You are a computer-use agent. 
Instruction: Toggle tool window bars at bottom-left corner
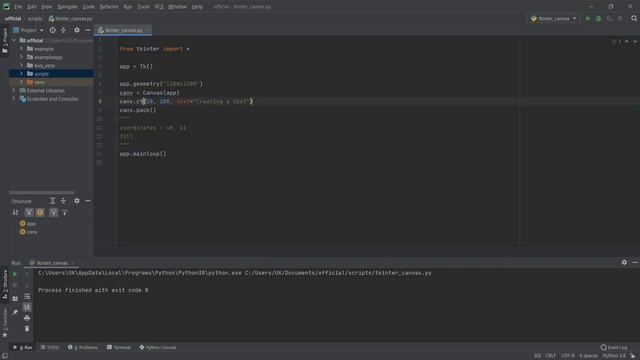(x=4, y=356)
